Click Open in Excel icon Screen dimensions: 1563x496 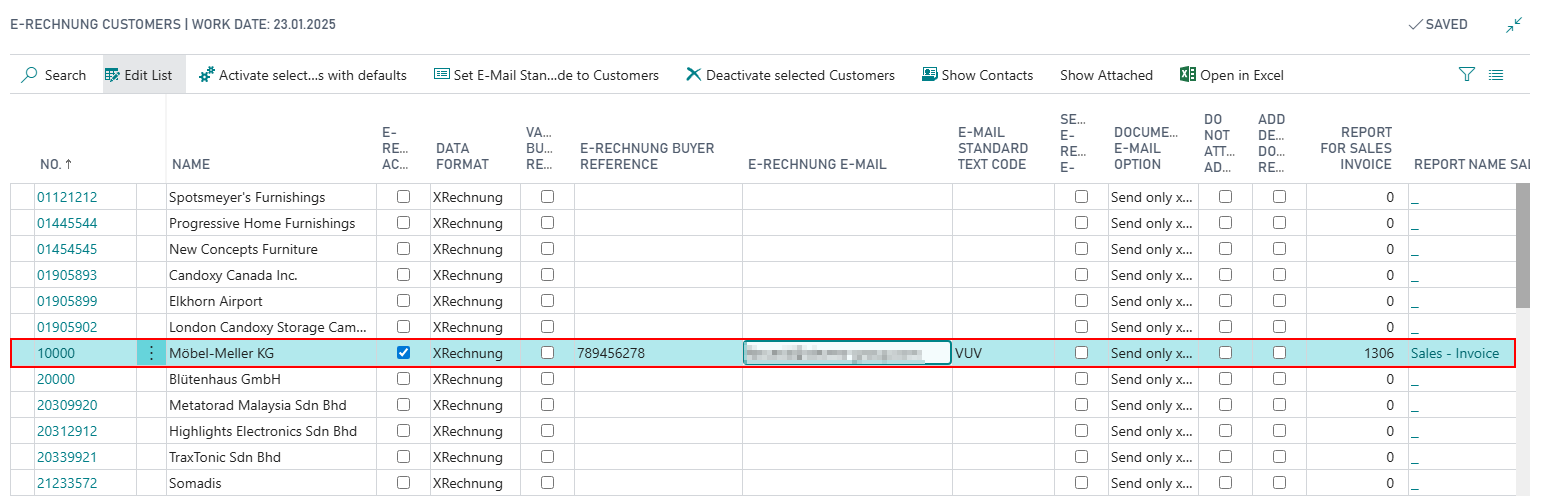click(x=1188, y=75)
